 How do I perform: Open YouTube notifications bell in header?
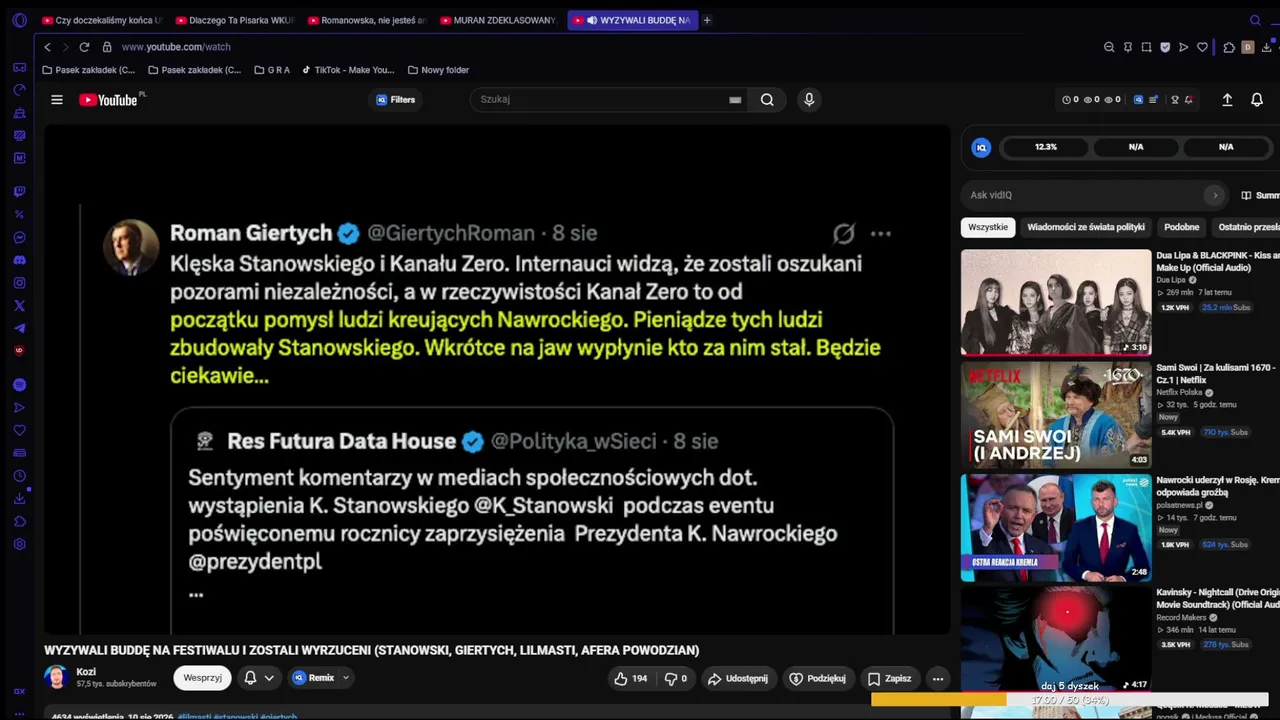[x=1257, y=100]
